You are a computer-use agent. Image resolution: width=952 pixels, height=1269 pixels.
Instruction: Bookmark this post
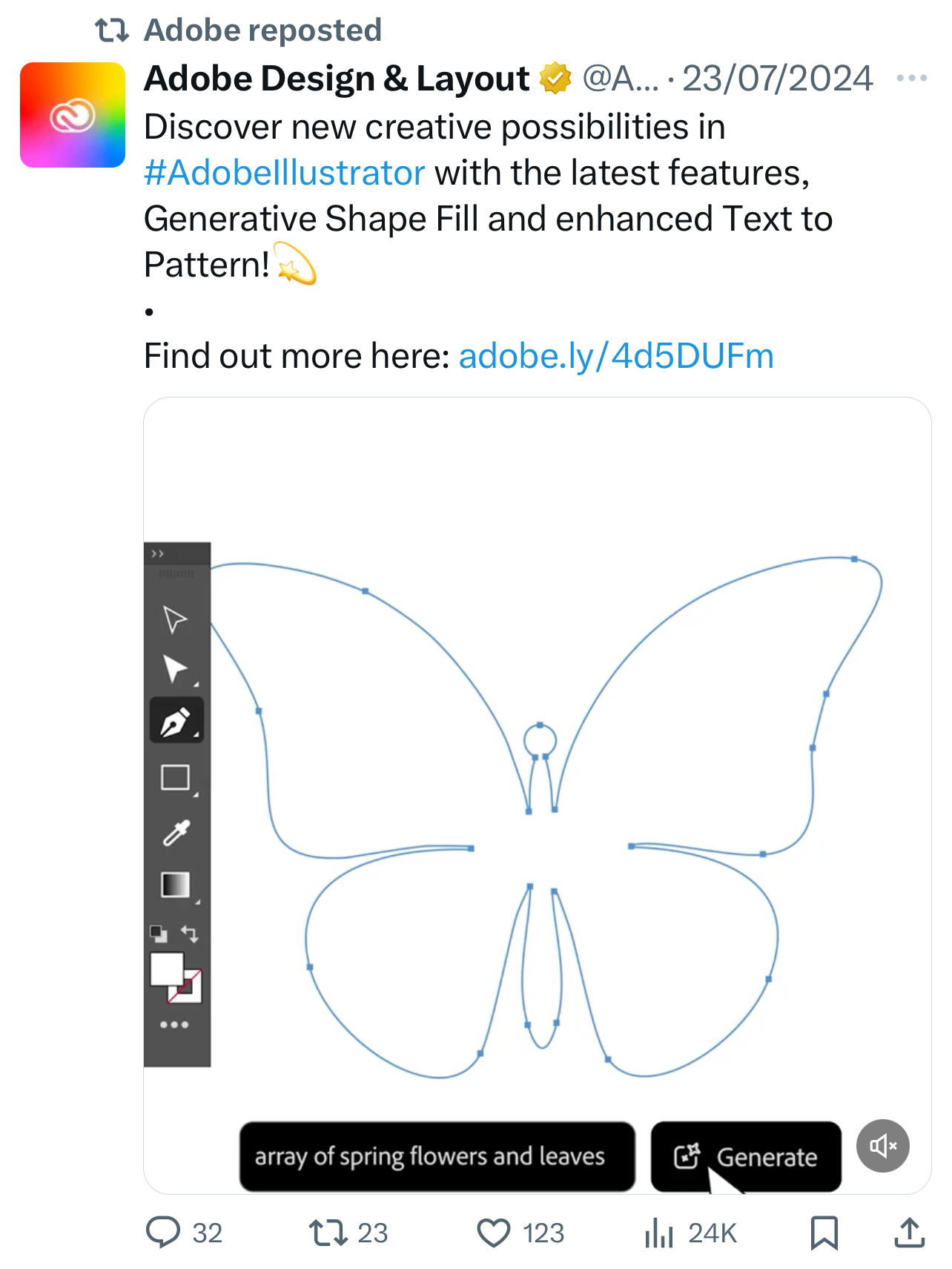pyautogui.click(x=824, y=1233)
